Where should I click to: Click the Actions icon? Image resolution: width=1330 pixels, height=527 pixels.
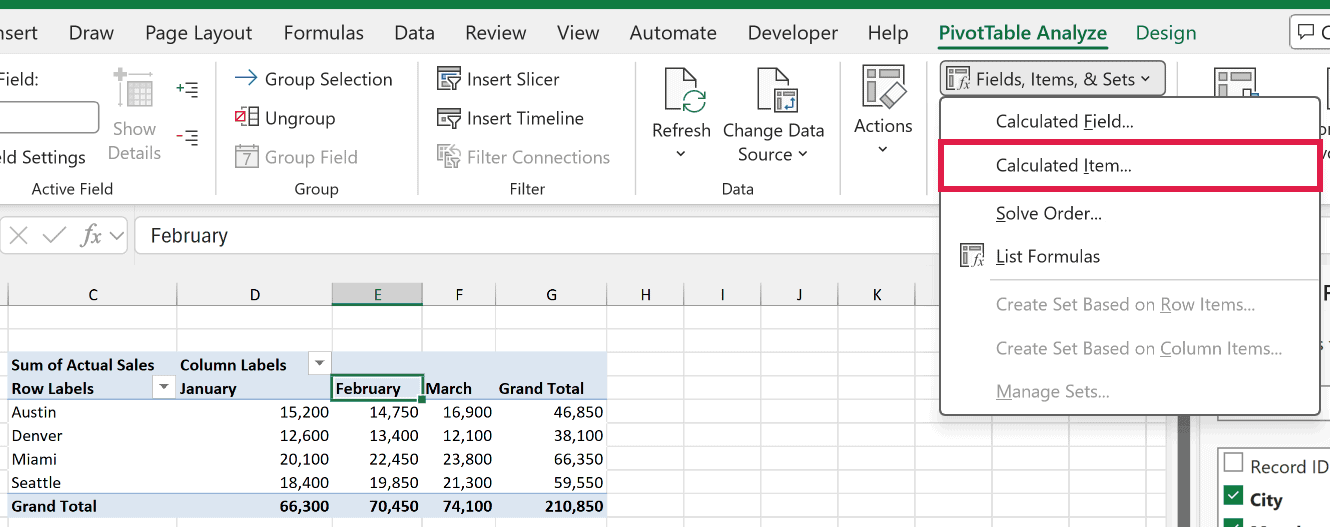click(883, 88)
